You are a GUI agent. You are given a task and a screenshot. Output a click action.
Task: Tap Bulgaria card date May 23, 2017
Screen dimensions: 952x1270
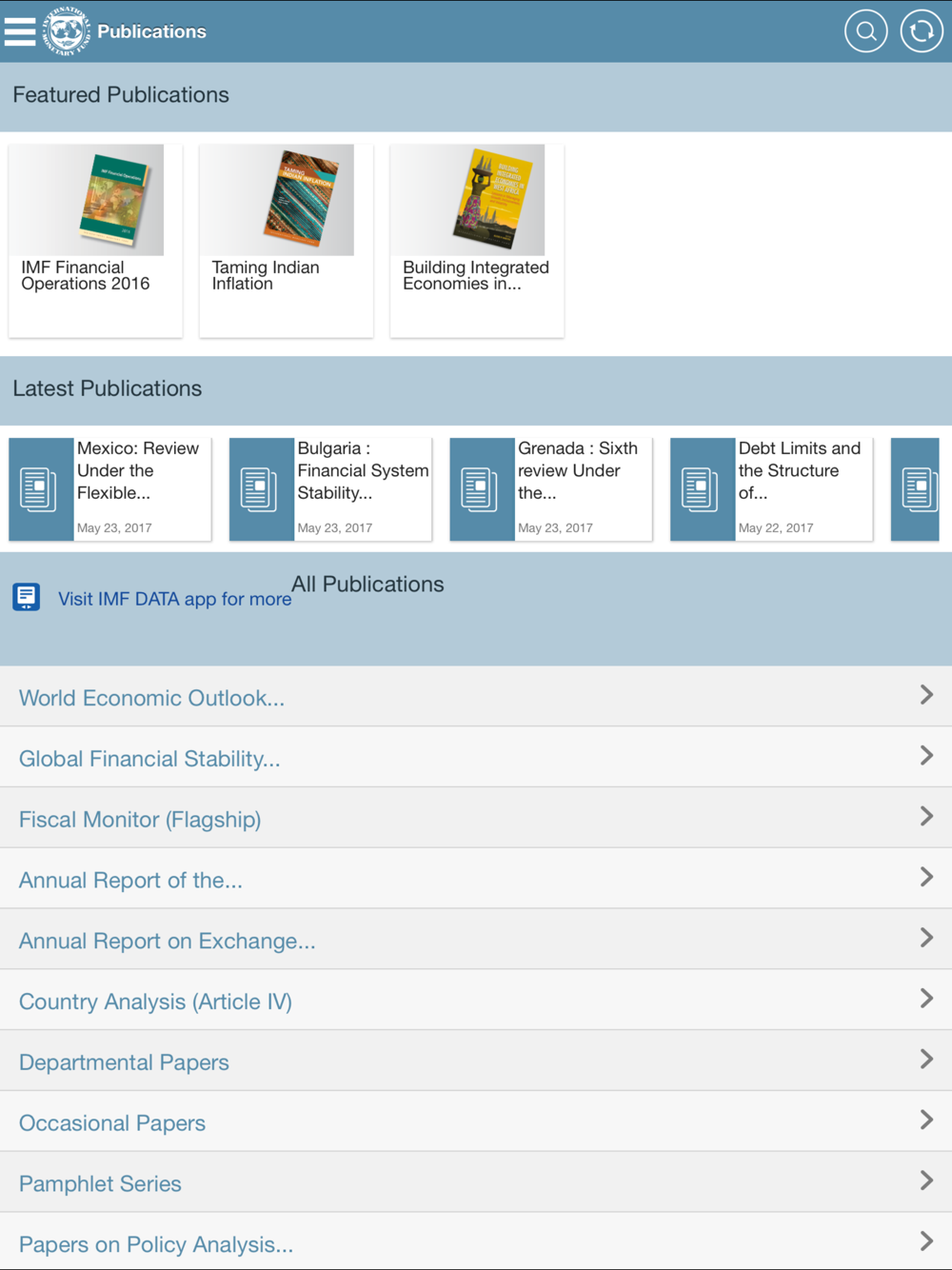[x=335, y=527]
